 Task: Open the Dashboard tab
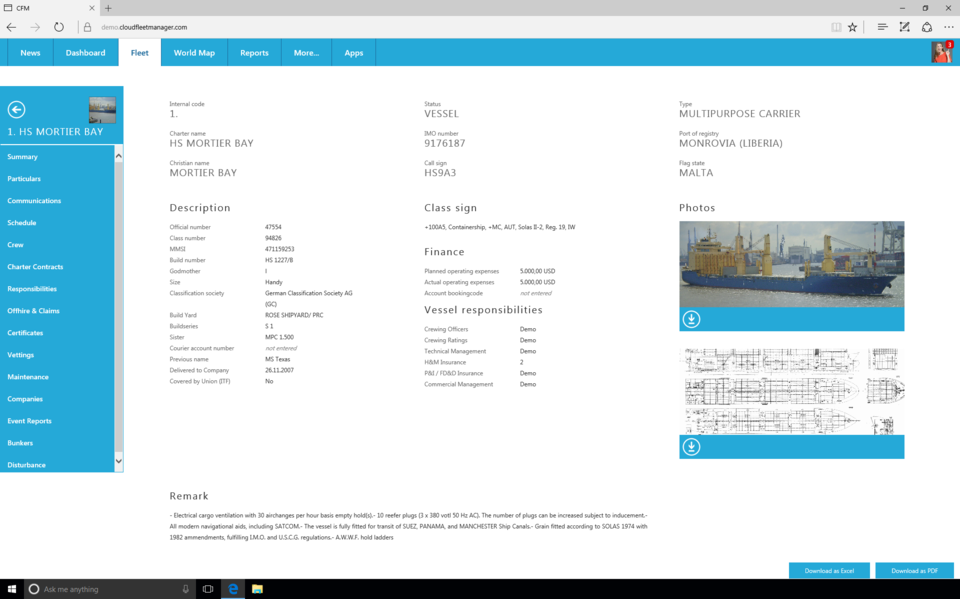pyautogui.click(x=85, y=53)
